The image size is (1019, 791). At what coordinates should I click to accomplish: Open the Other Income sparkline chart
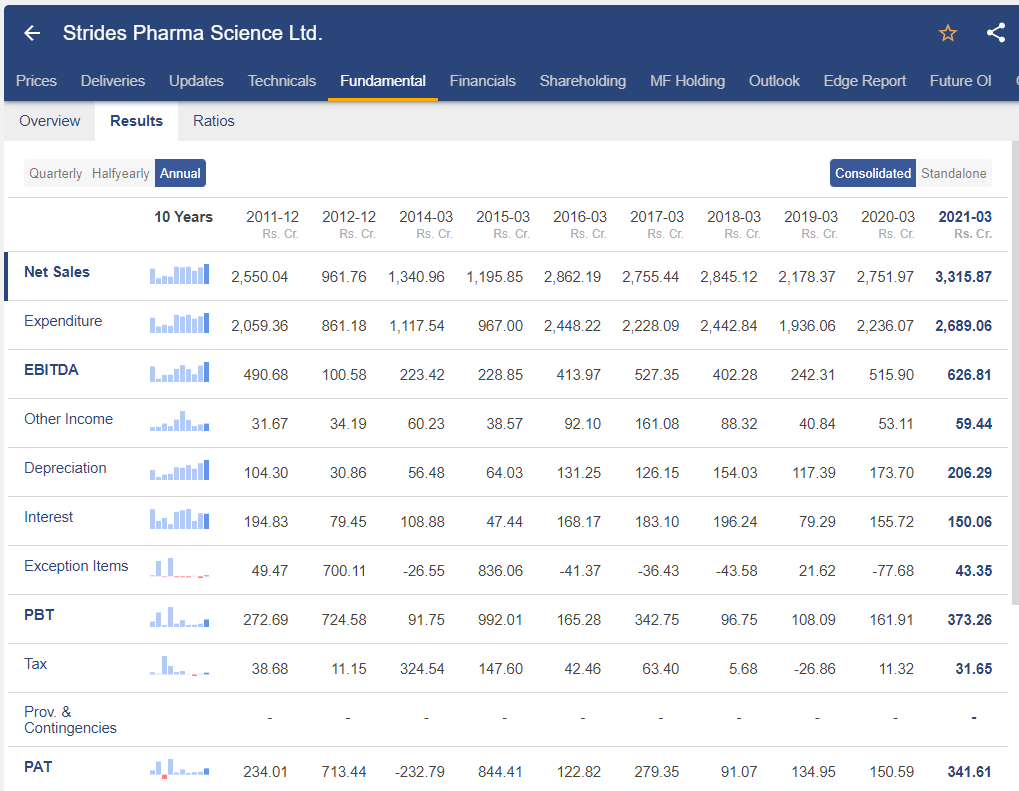179,421
